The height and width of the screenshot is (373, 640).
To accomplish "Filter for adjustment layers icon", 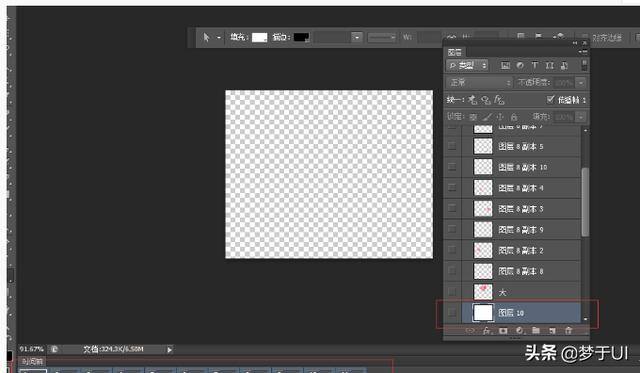I will tap(520, 65).
